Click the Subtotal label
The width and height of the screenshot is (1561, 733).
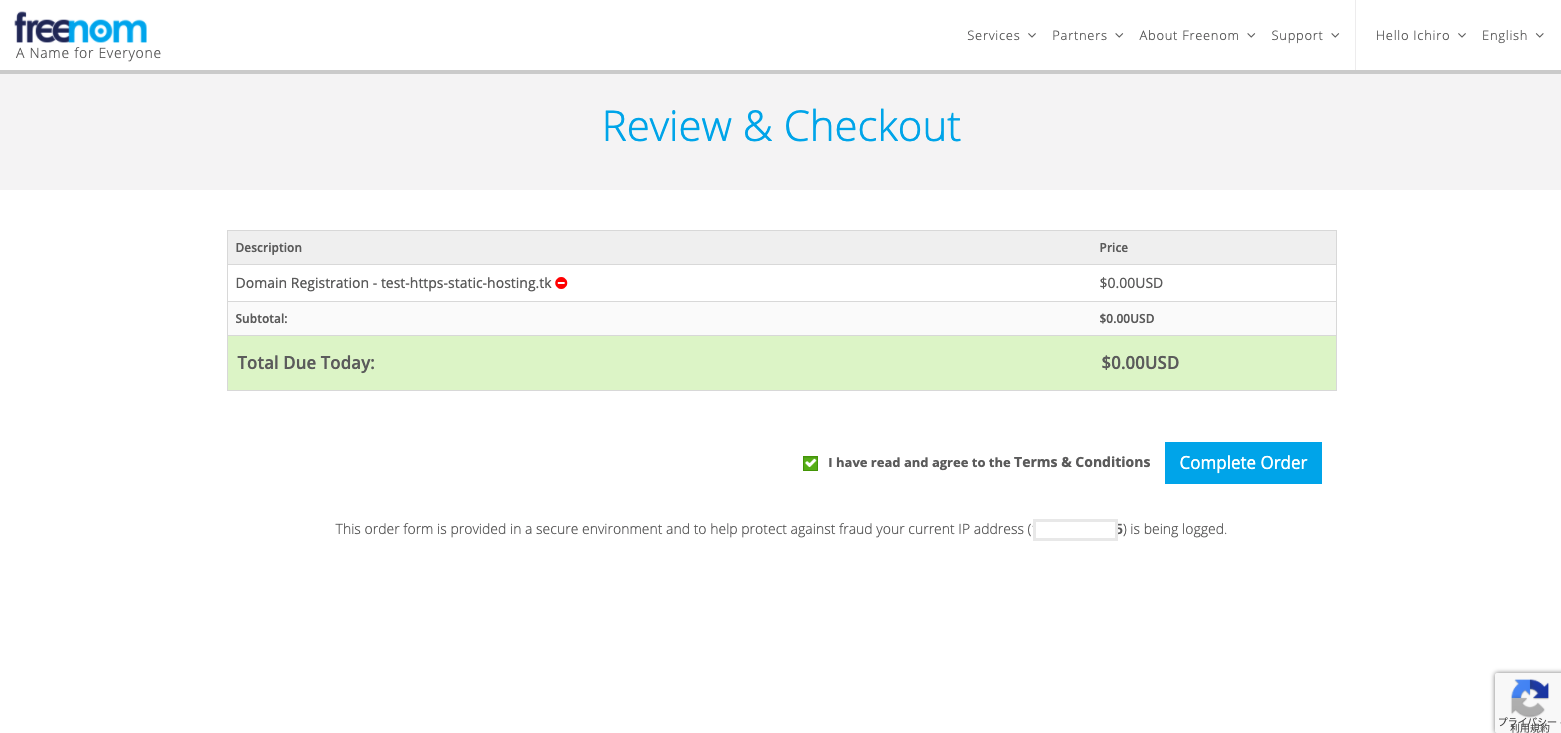261,319
